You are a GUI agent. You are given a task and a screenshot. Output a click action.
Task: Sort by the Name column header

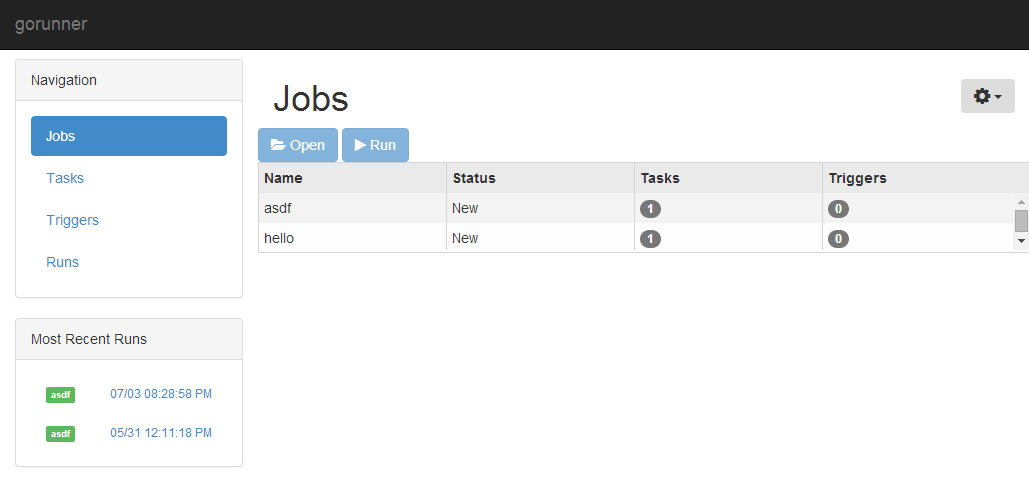352,178
